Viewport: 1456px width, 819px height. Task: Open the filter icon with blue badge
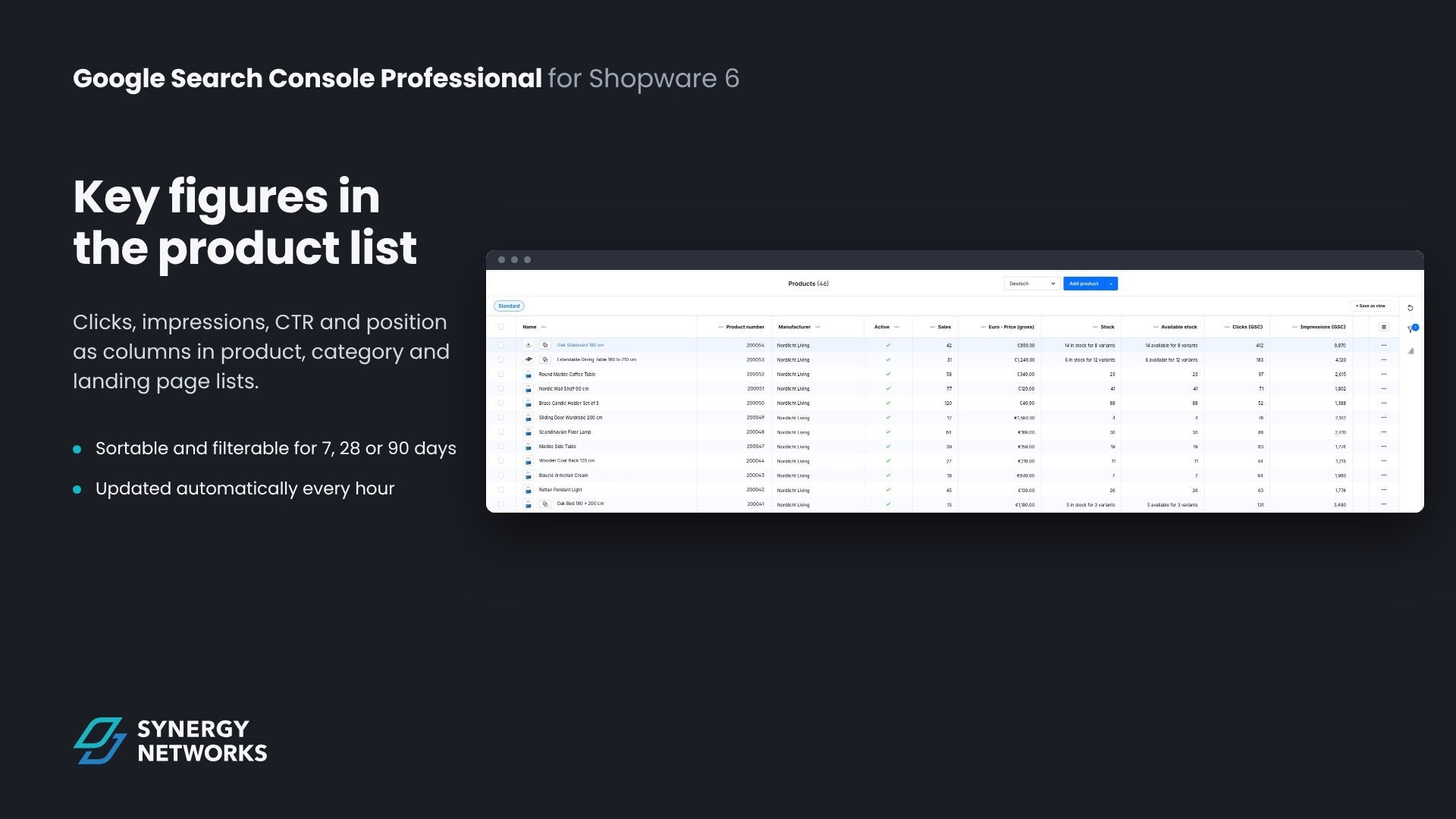[x=1411, y=329]
